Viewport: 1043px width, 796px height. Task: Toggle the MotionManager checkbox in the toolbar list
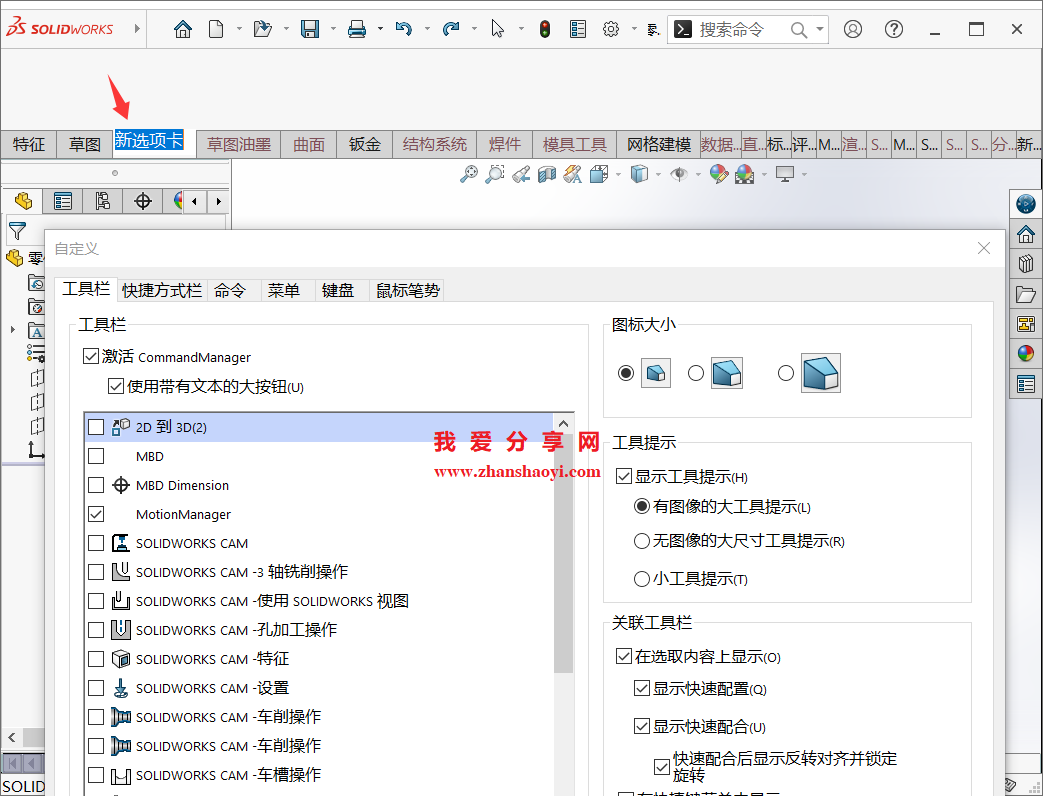(x=95, y=516)
